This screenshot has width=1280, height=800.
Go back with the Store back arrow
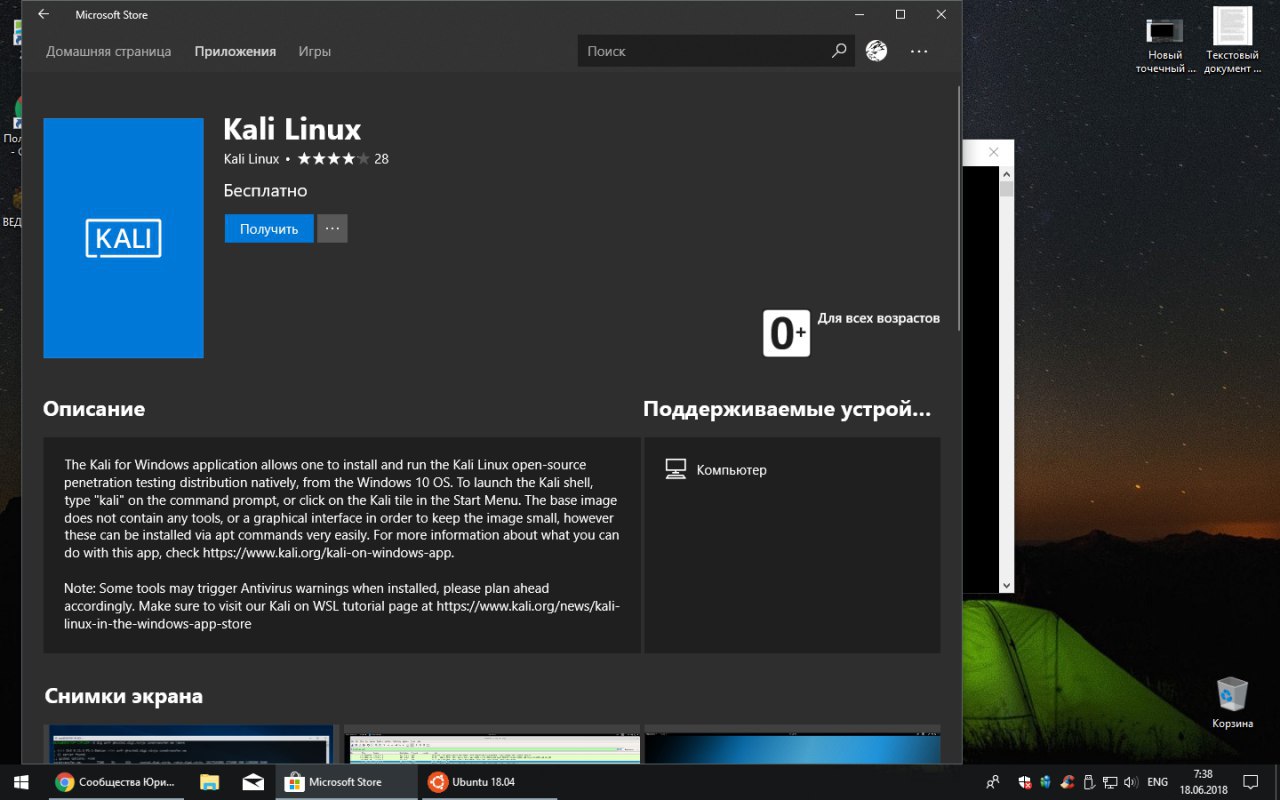(43, 15)
